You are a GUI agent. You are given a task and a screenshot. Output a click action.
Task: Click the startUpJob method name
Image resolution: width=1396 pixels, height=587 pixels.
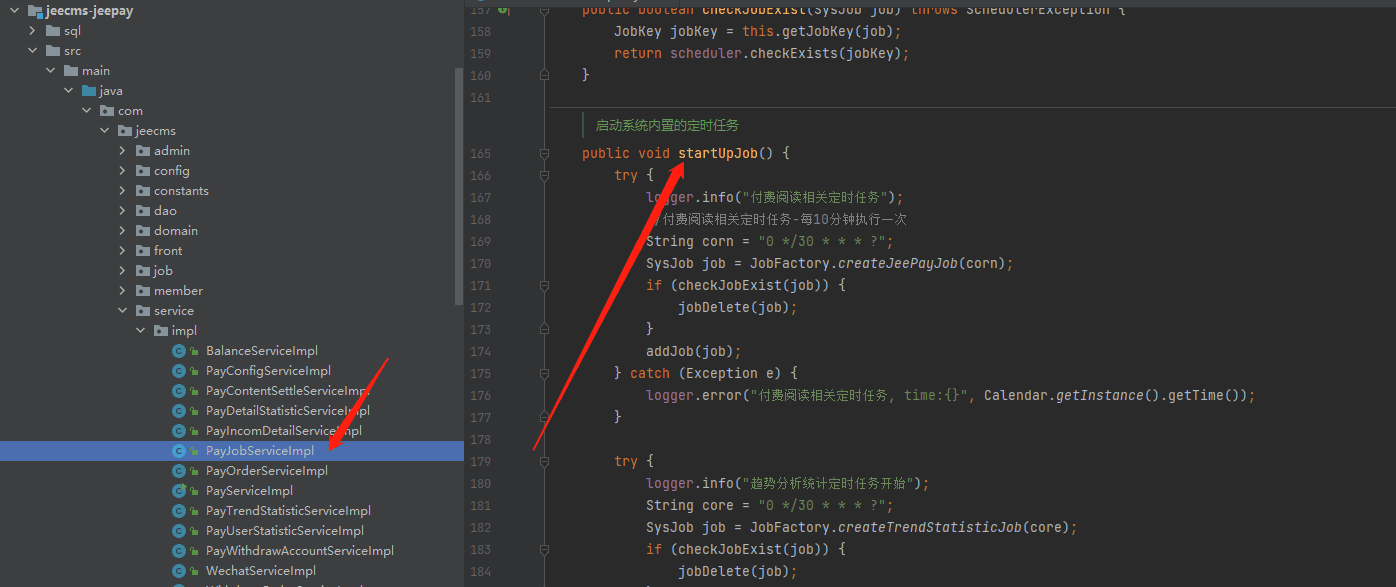click(x=718, y=153)
